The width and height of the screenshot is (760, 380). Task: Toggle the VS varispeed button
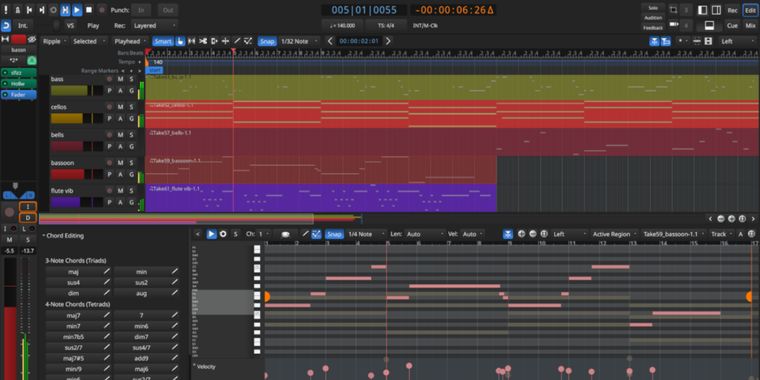coord(70,25)
